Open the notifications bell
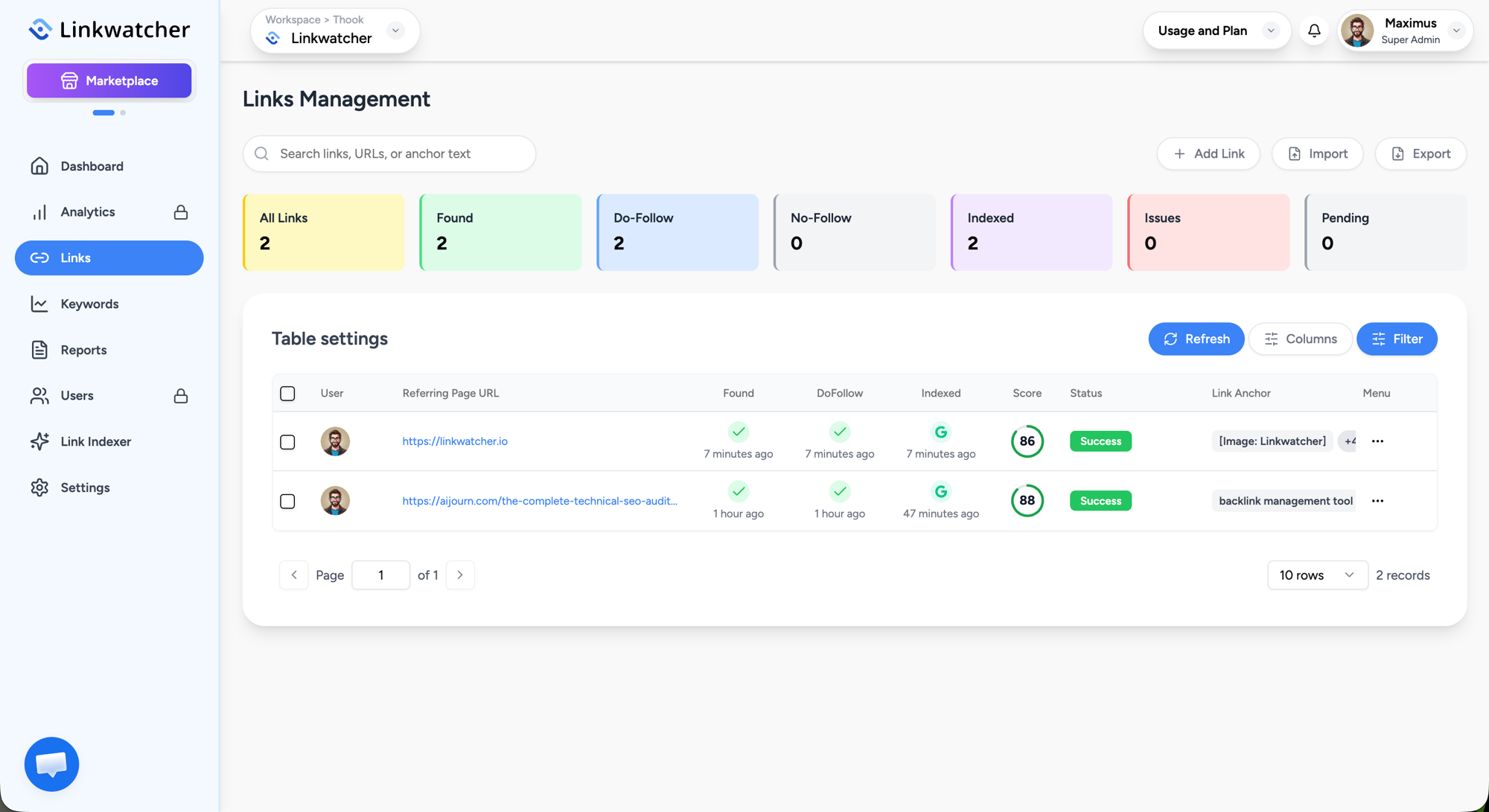 [x=1314, y=31]
